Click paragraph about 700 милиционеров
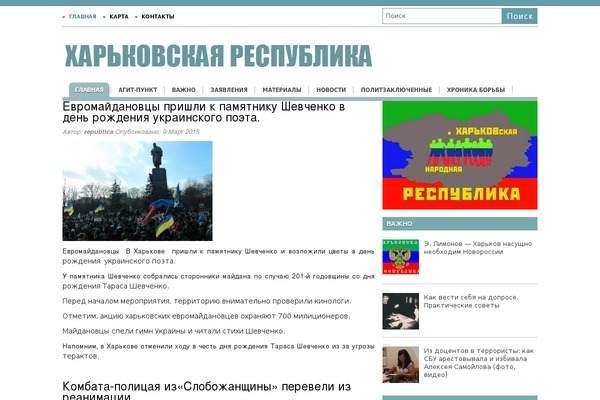600x400 pixels. click(x=206, y=316)
